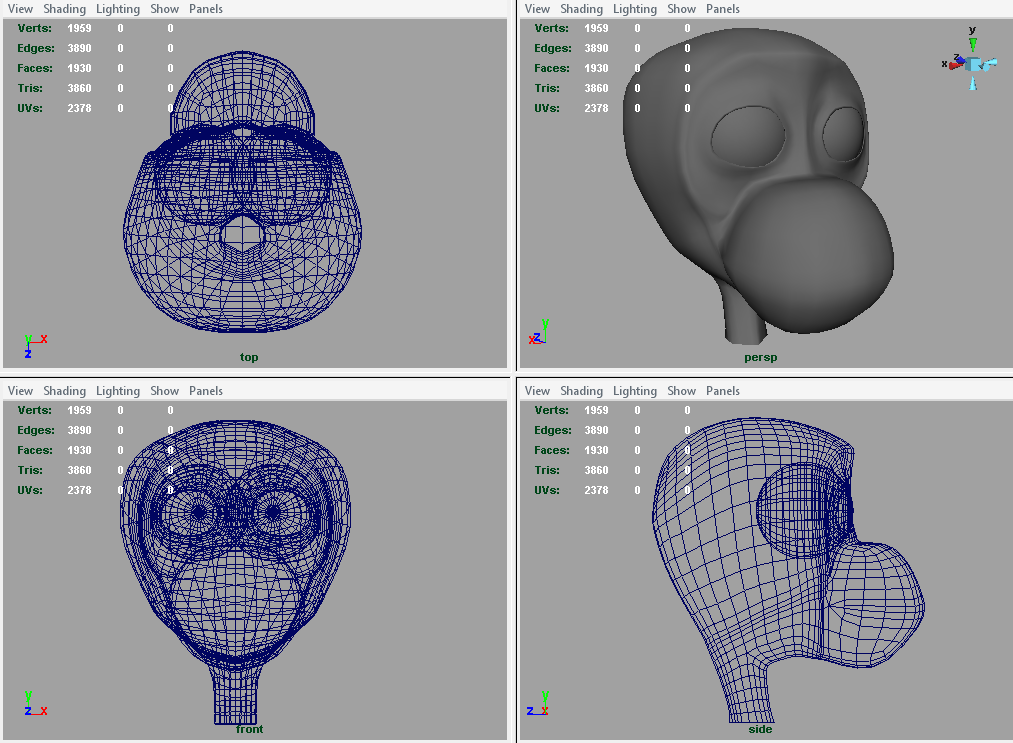The image size is (1013, 743).
Task: Click the 2378 UVs value in top panel
Action: [79, 109]
